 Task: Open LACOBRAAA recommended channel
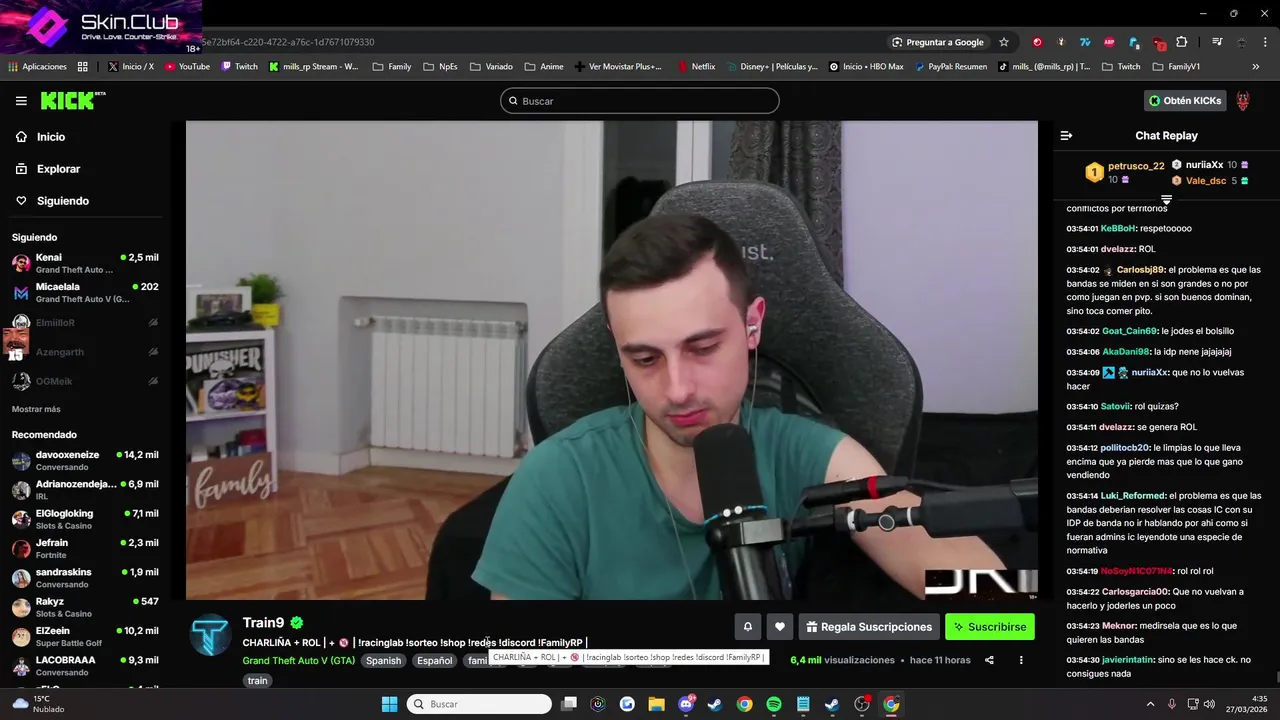point(85,666)
